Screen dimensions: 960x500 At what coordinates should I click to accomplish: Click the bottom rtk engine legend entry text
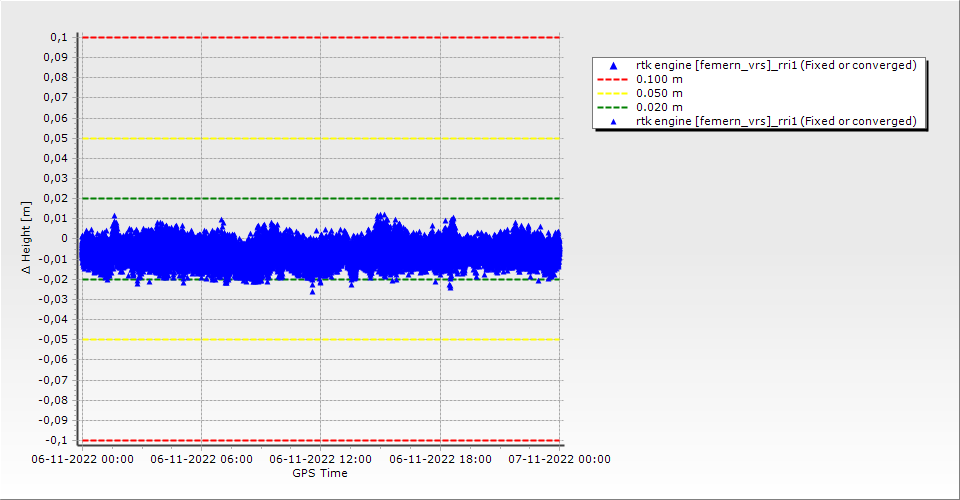coord(776,121)
